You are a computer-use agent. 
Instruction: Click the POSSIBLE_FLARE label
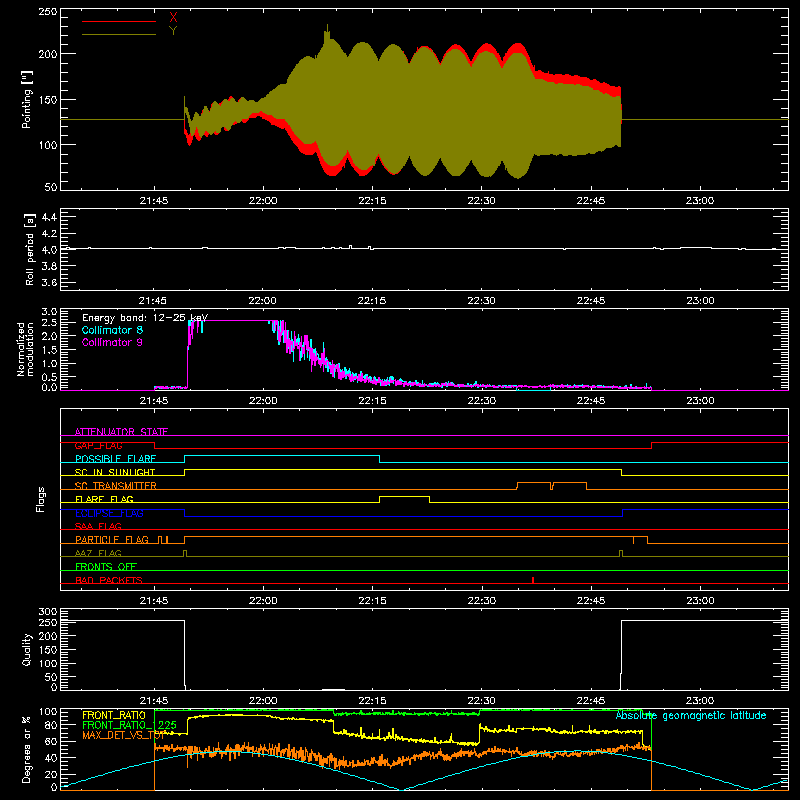115,459
